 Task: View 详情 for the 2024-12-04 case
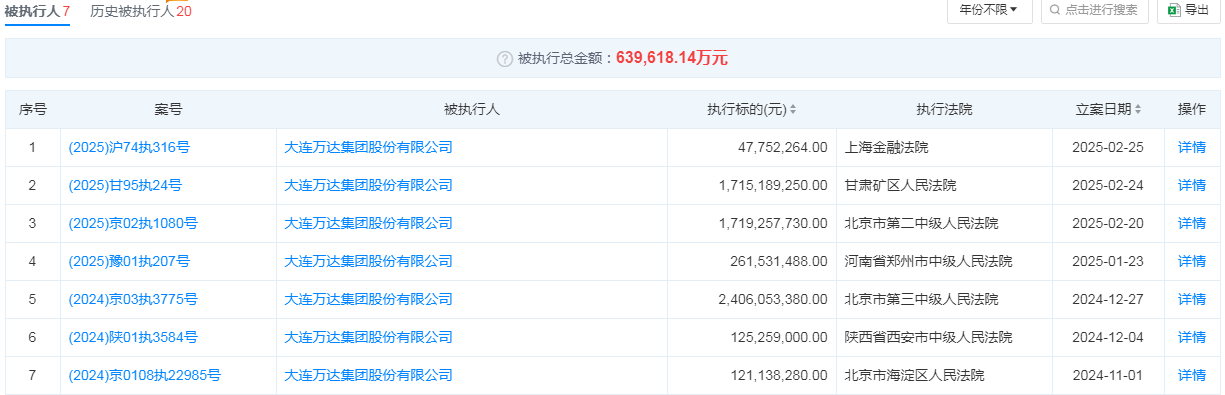1192,337
